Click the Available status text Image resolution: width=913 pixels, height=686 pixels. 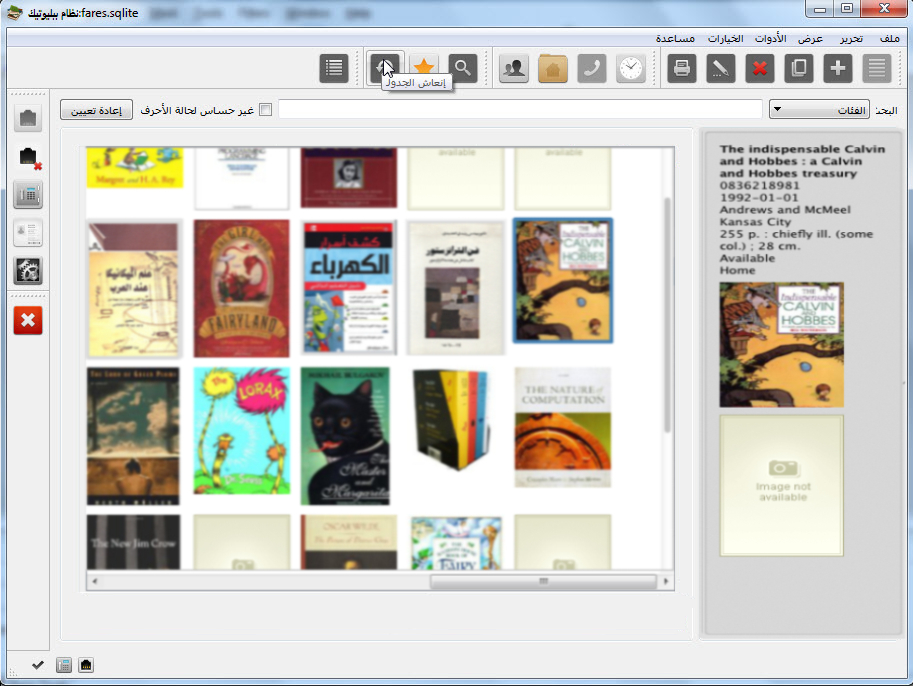(747, 258)
